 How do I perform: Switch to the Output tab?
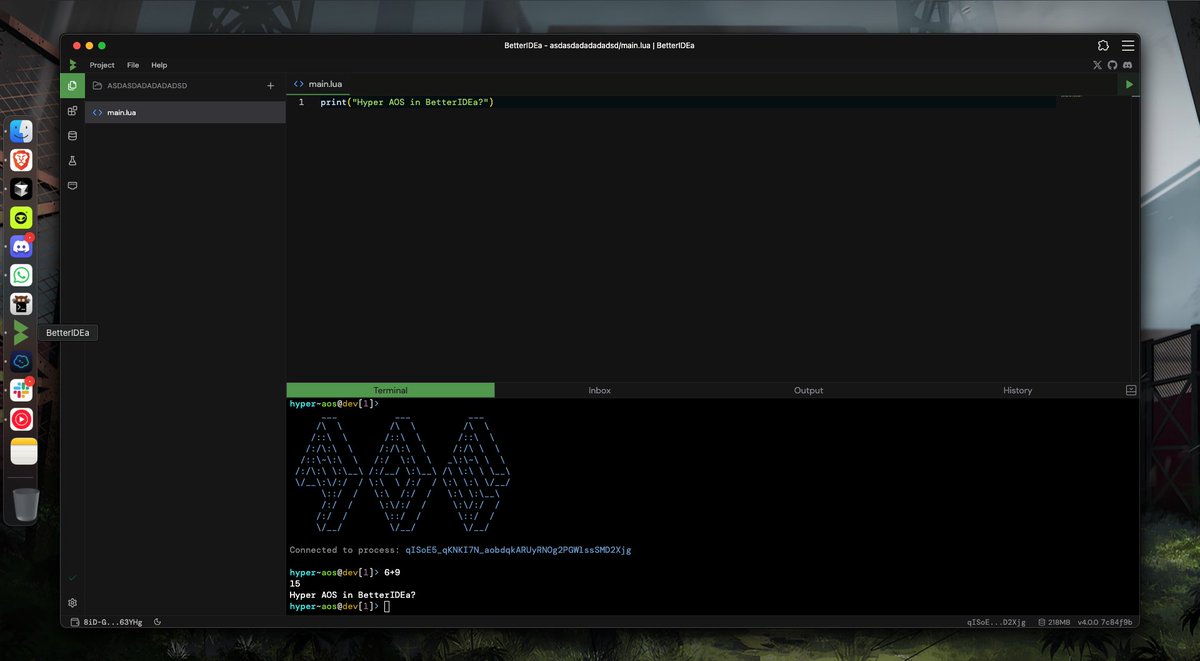pyautogui.click(x=808, y=390)
